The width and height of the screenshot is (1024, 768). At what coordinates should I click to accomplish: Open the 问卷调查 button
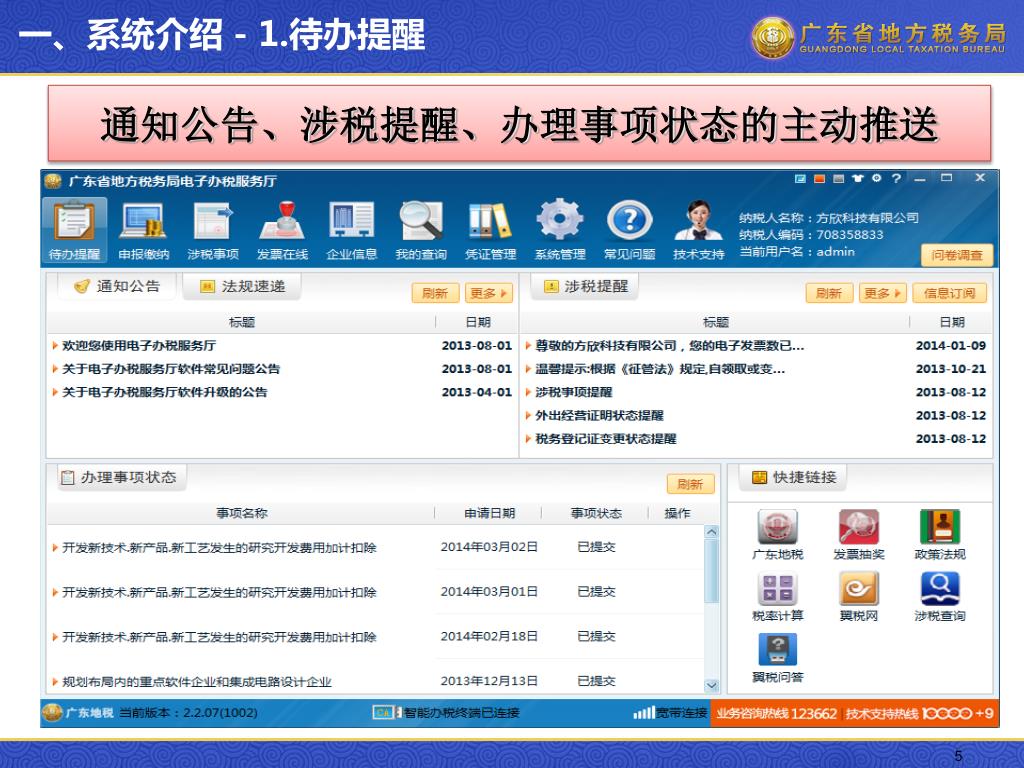tap(957, 255)
